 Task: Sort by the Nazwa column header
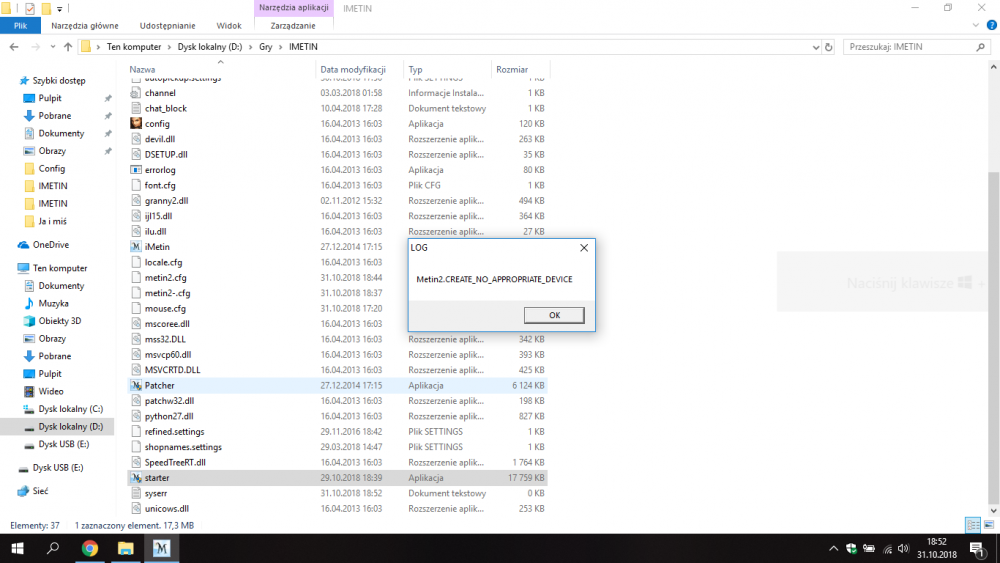(x=142, y=69)
